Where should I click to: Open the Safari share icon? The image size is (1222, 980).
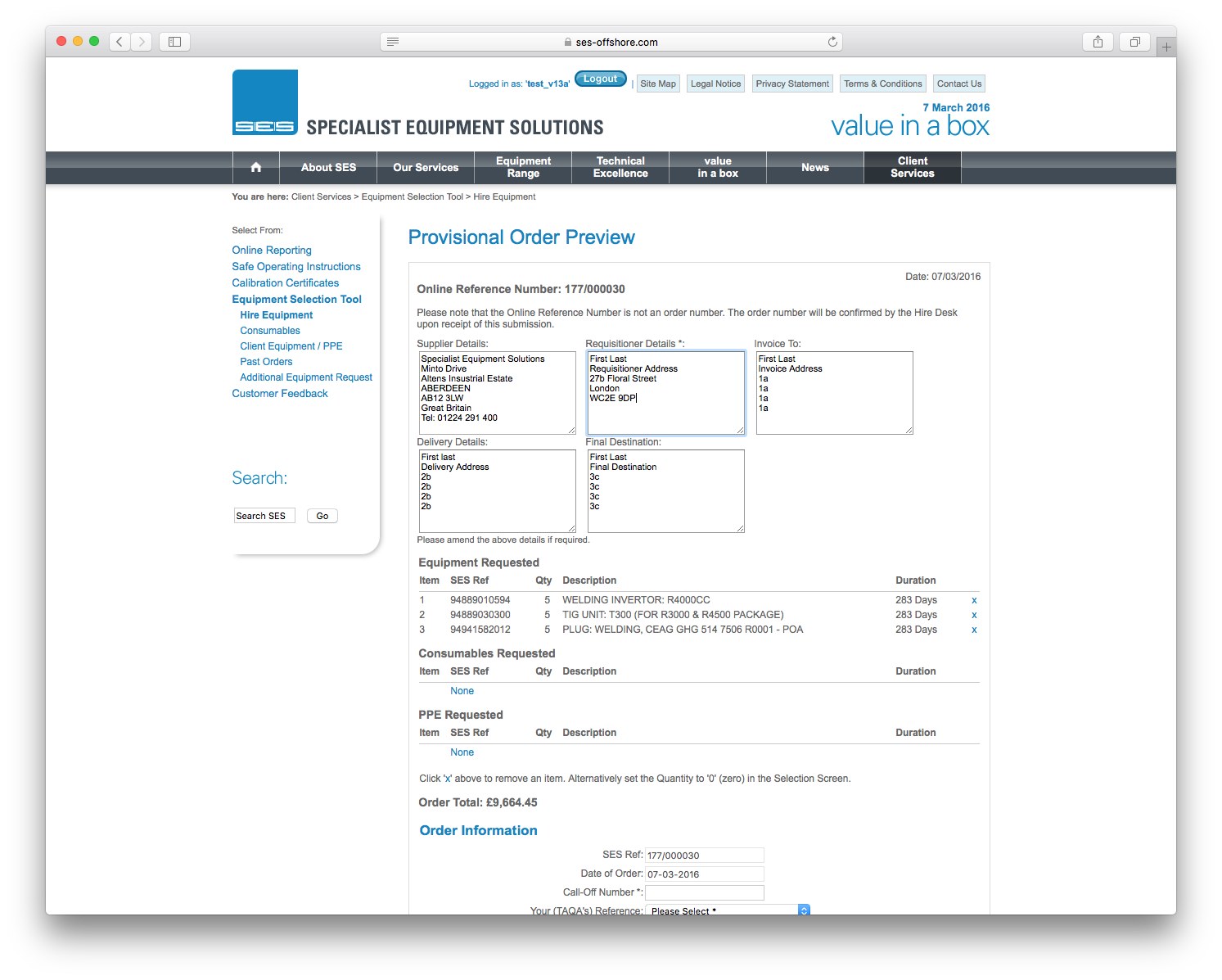pos(1098,42)
